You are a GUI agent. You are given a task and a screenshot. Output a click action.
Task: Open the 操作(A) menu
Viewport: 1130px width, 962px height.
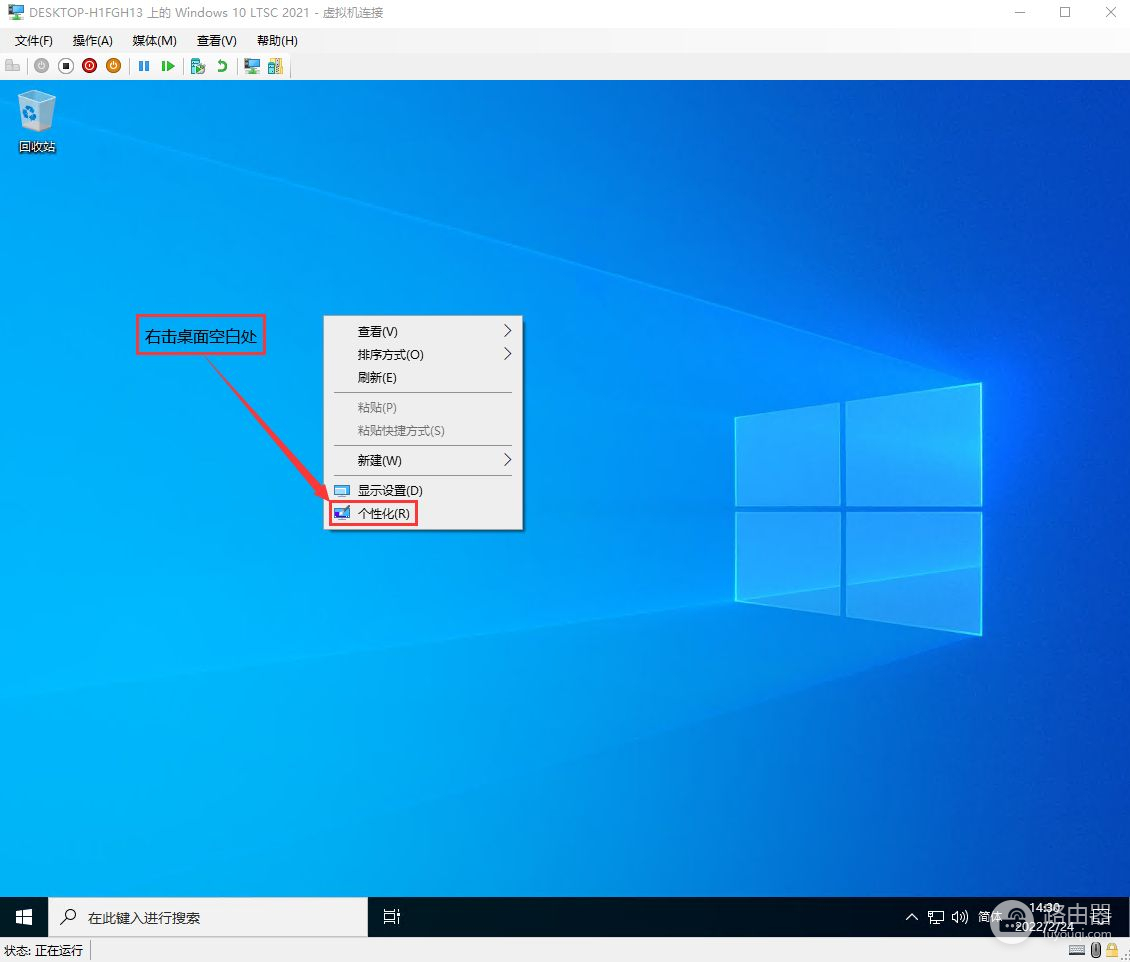pos(92,41)
